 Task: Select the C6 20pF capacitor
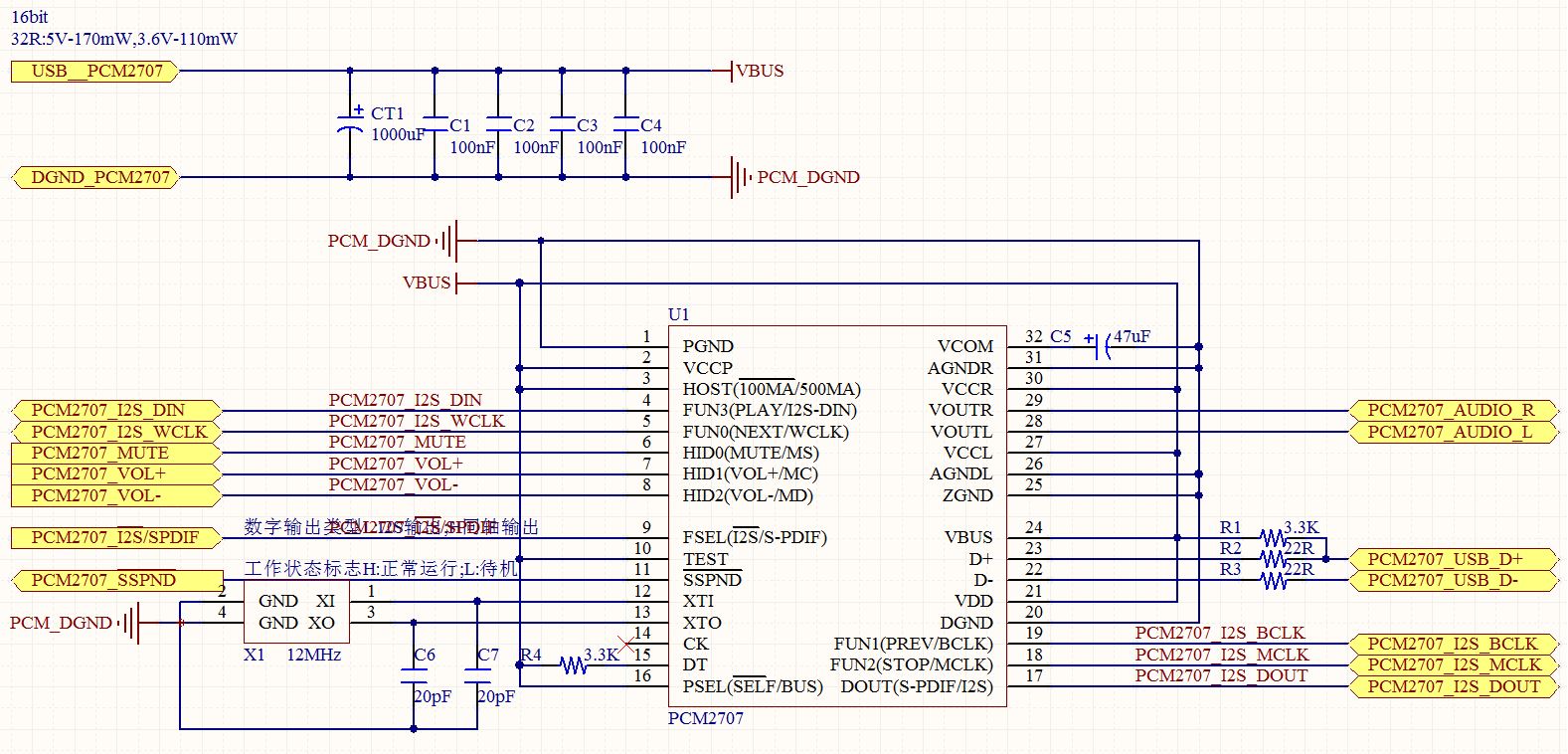click(415, 675)
